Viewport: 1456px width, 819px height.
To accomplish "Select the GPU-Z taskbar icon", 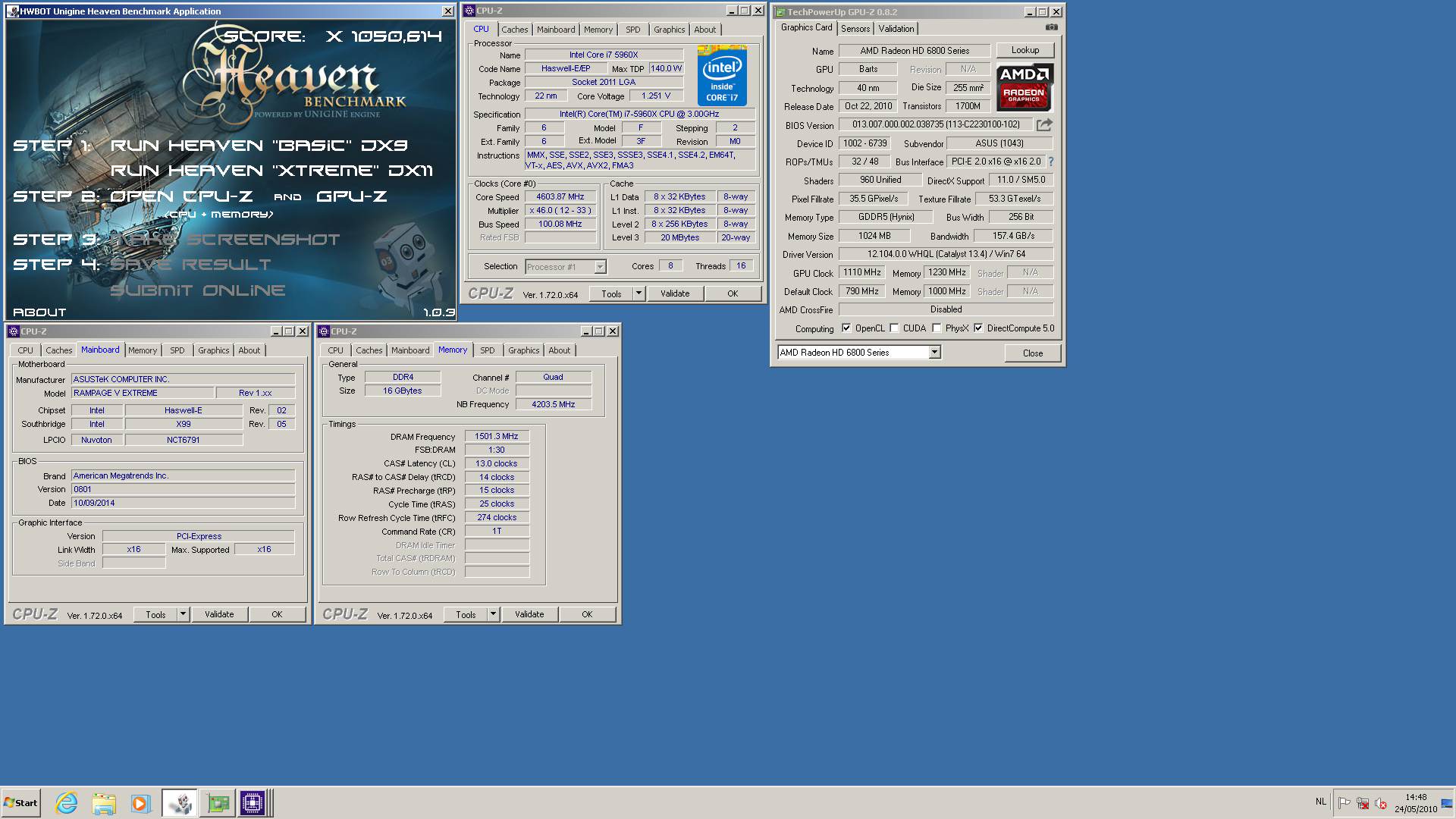I will [218, 802].
